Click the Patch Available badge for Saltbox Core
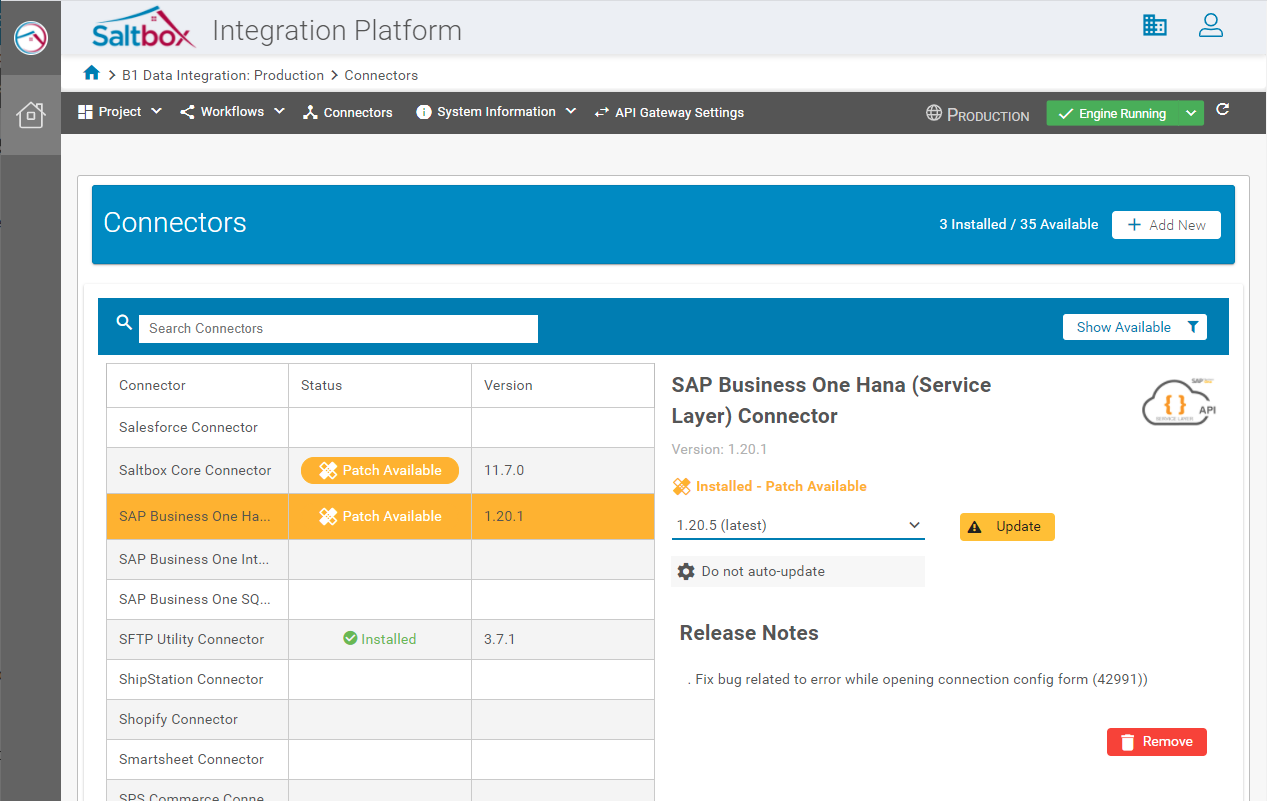 tap(380, 470)
